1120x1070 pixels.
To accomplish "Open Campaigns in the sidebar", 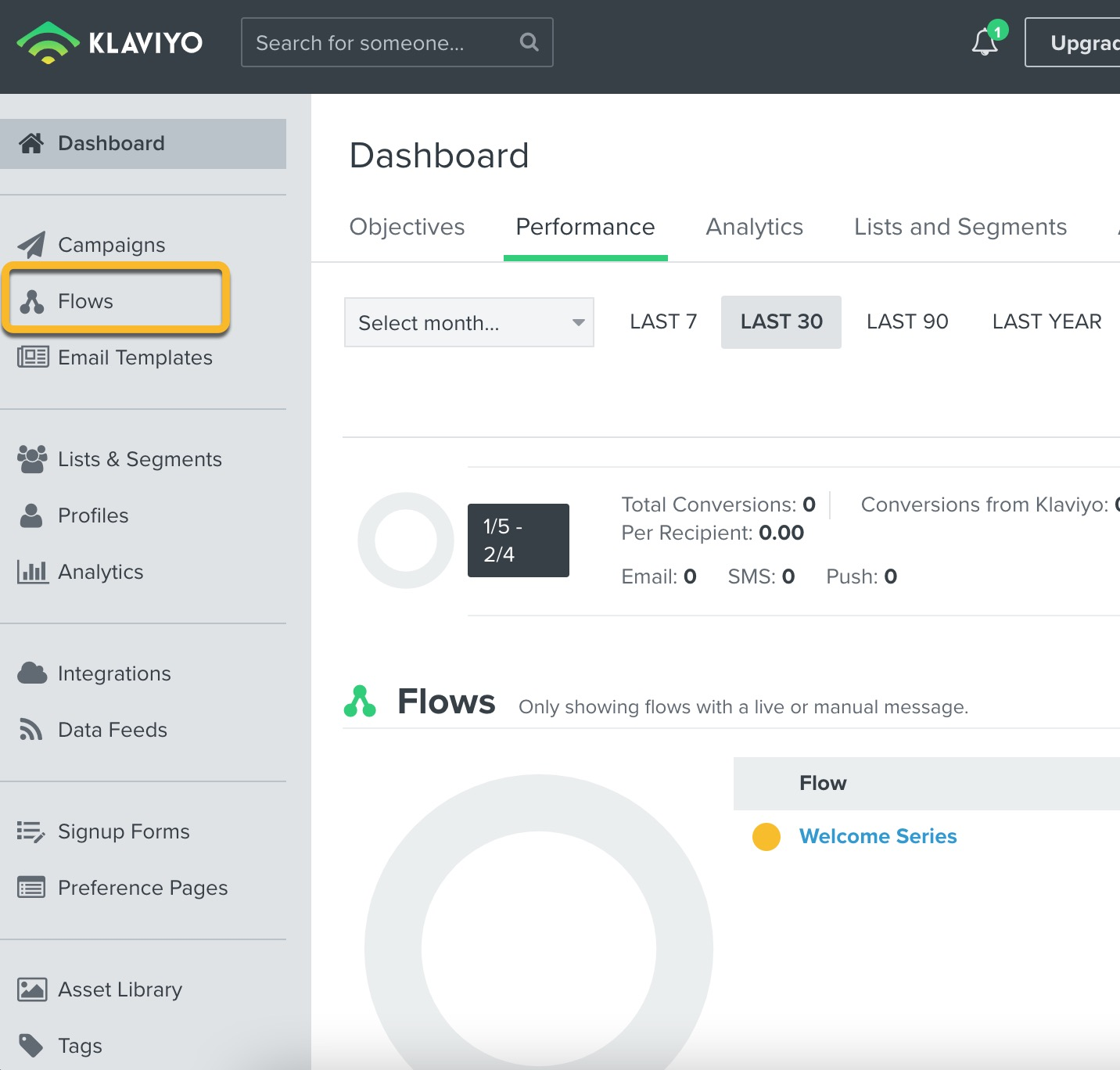I will click(x=112, y=245).
